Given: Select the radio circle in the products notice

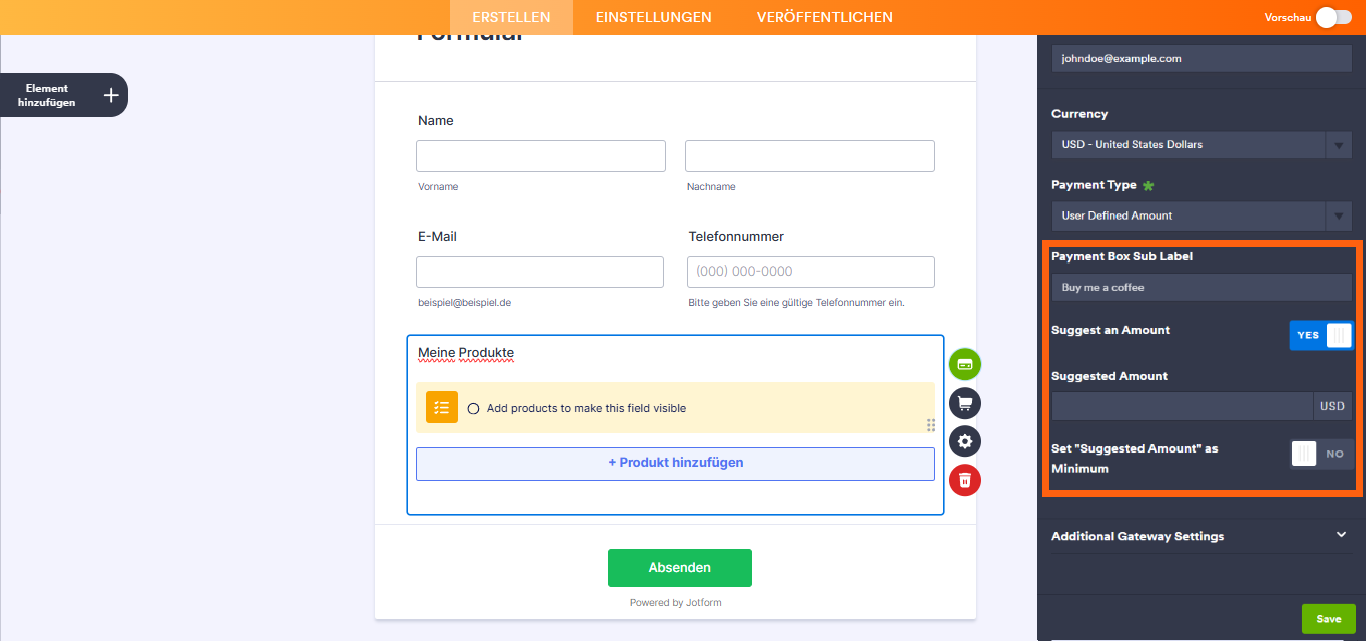Looking at the screenshot, I should coord(473,408).
